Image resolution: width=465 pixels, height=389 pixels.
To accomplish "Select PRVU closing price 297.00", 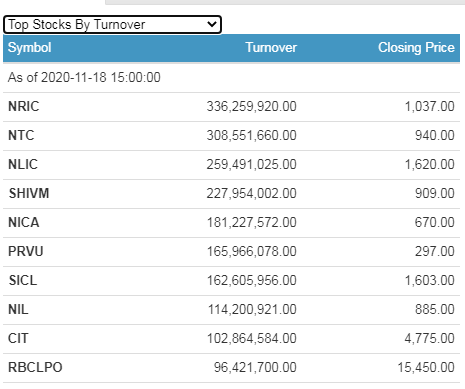I will point(435,252).
